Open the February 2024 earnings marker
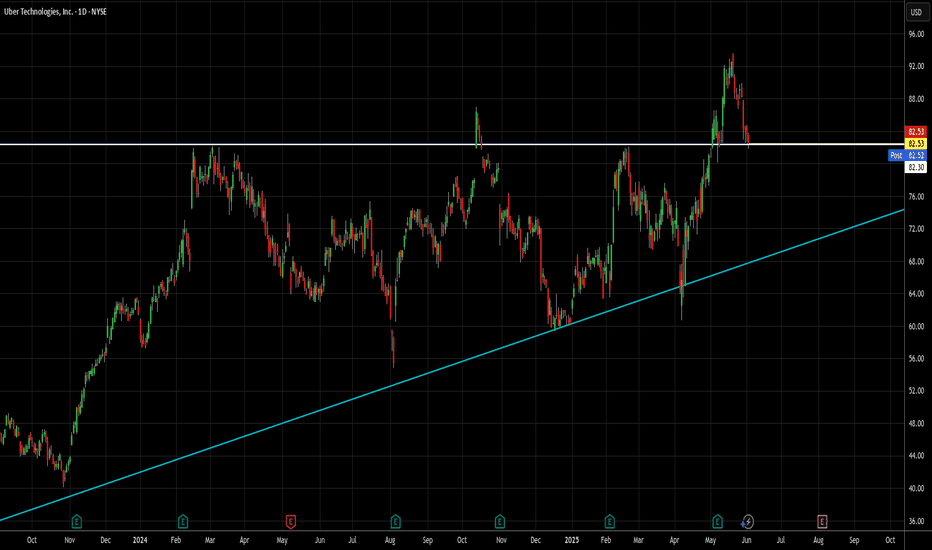 click(x=183, y=522)
